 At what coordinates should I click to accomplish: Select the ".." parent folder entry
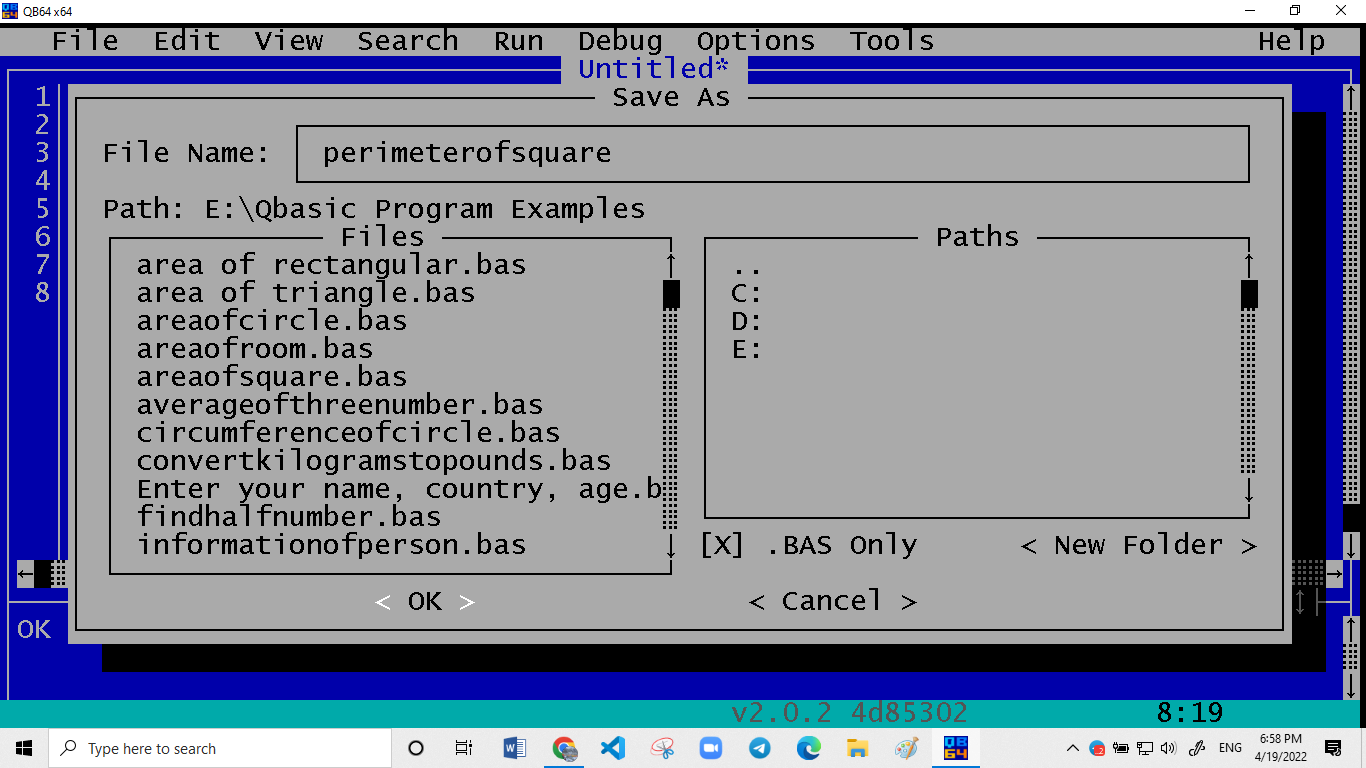[x=747, y=266]
